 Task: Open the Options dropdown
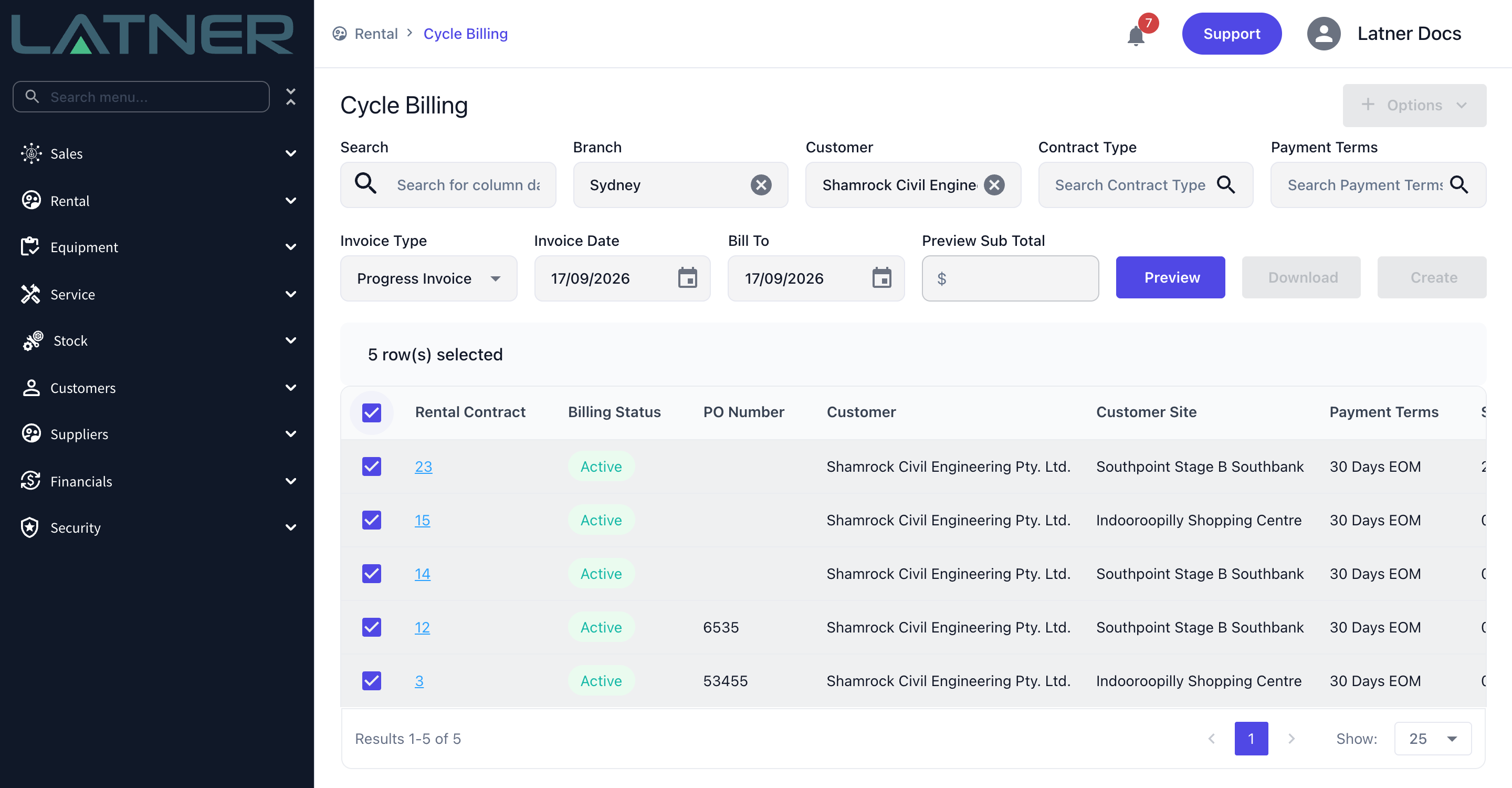pos(1414,105)
